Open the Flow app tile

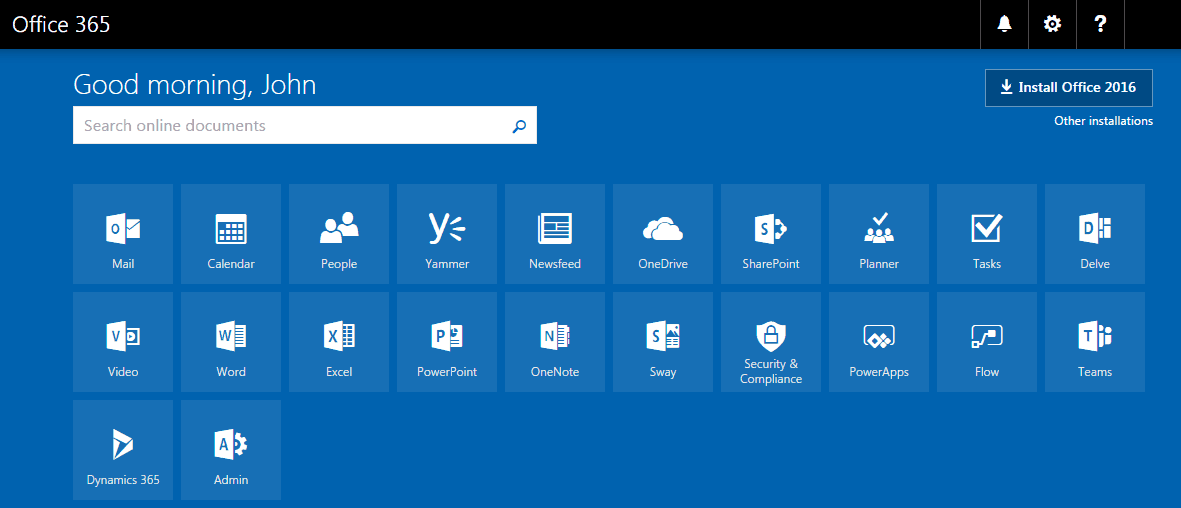[987, 342]
